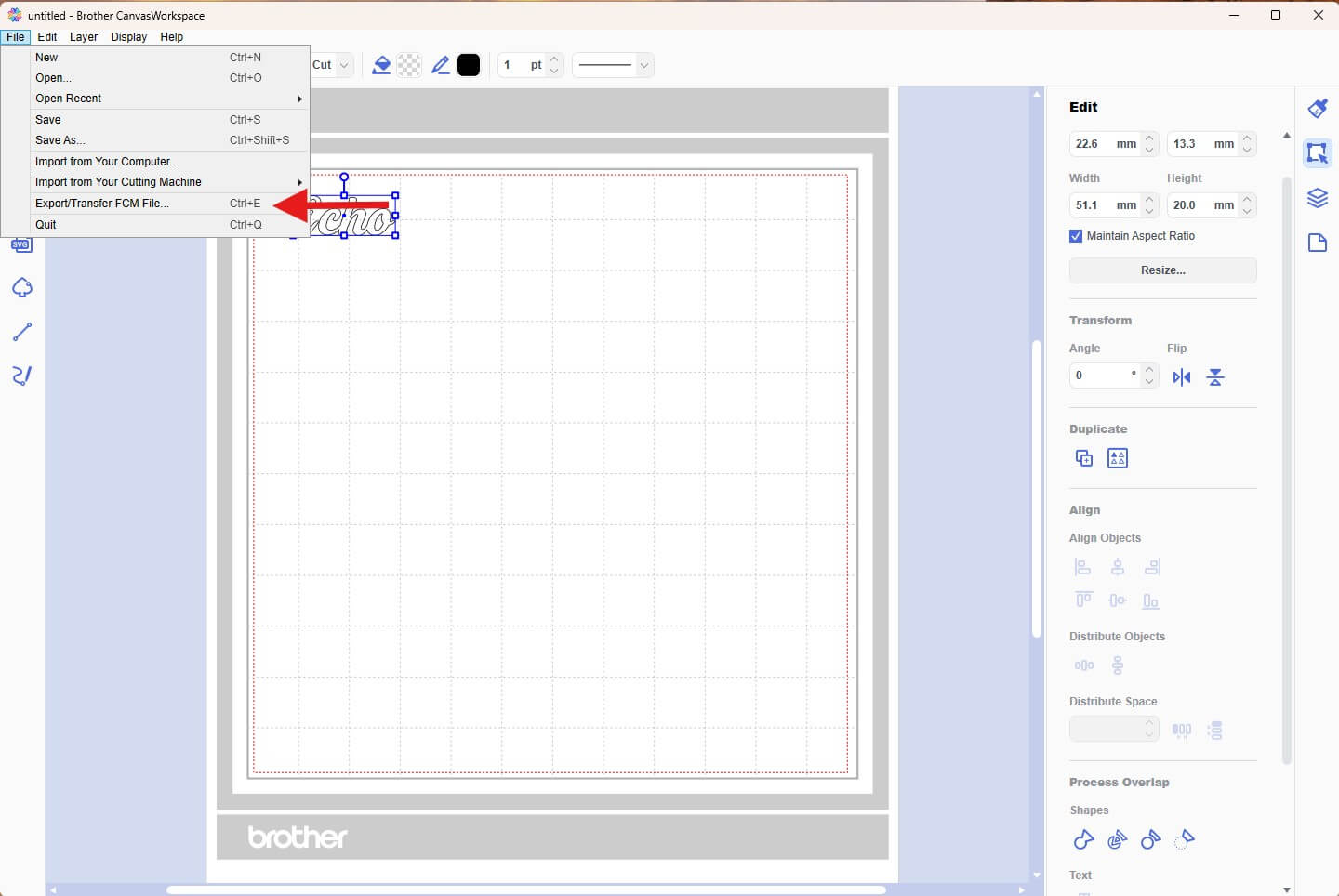Flip the selected object vertically
This screenshot has height=896, width=1339.
tap(1216, 377)
